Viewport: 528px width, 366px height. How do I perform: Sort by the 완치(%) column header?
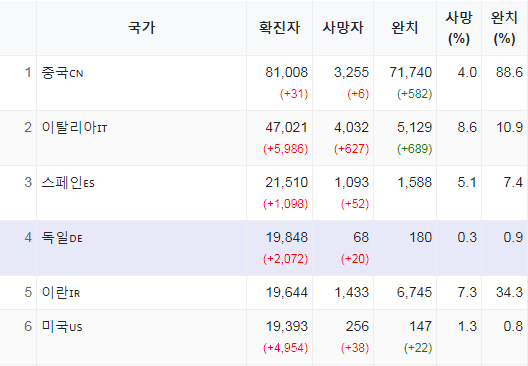click(x=504, y=28)
